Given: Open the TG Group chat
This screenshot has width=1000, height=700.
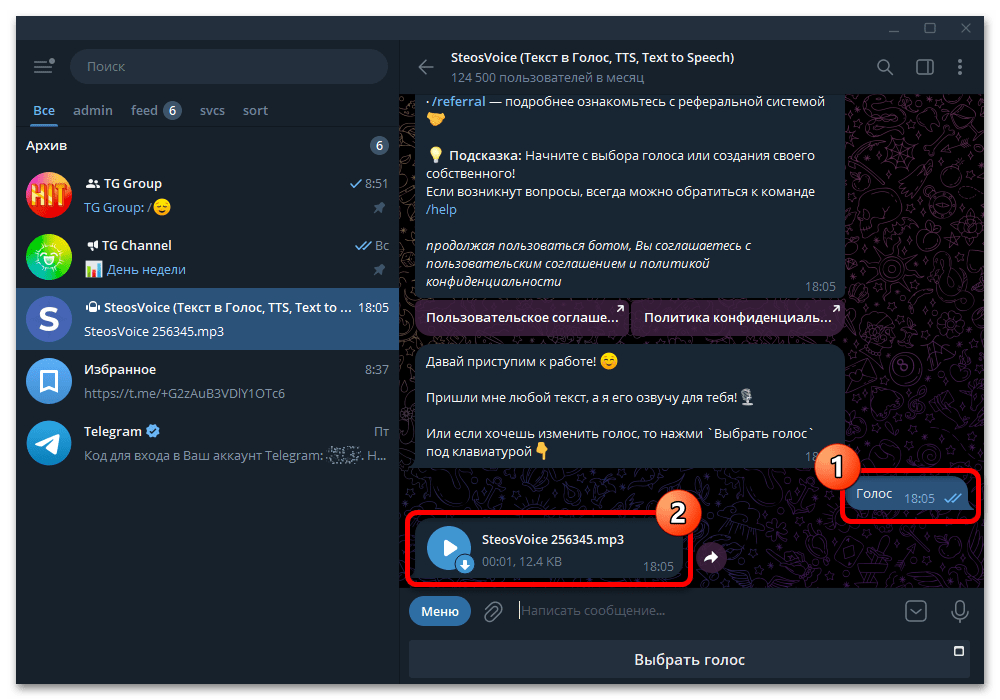Looking at the screenshot, I should pyautogui.click(x=207, y=194).
